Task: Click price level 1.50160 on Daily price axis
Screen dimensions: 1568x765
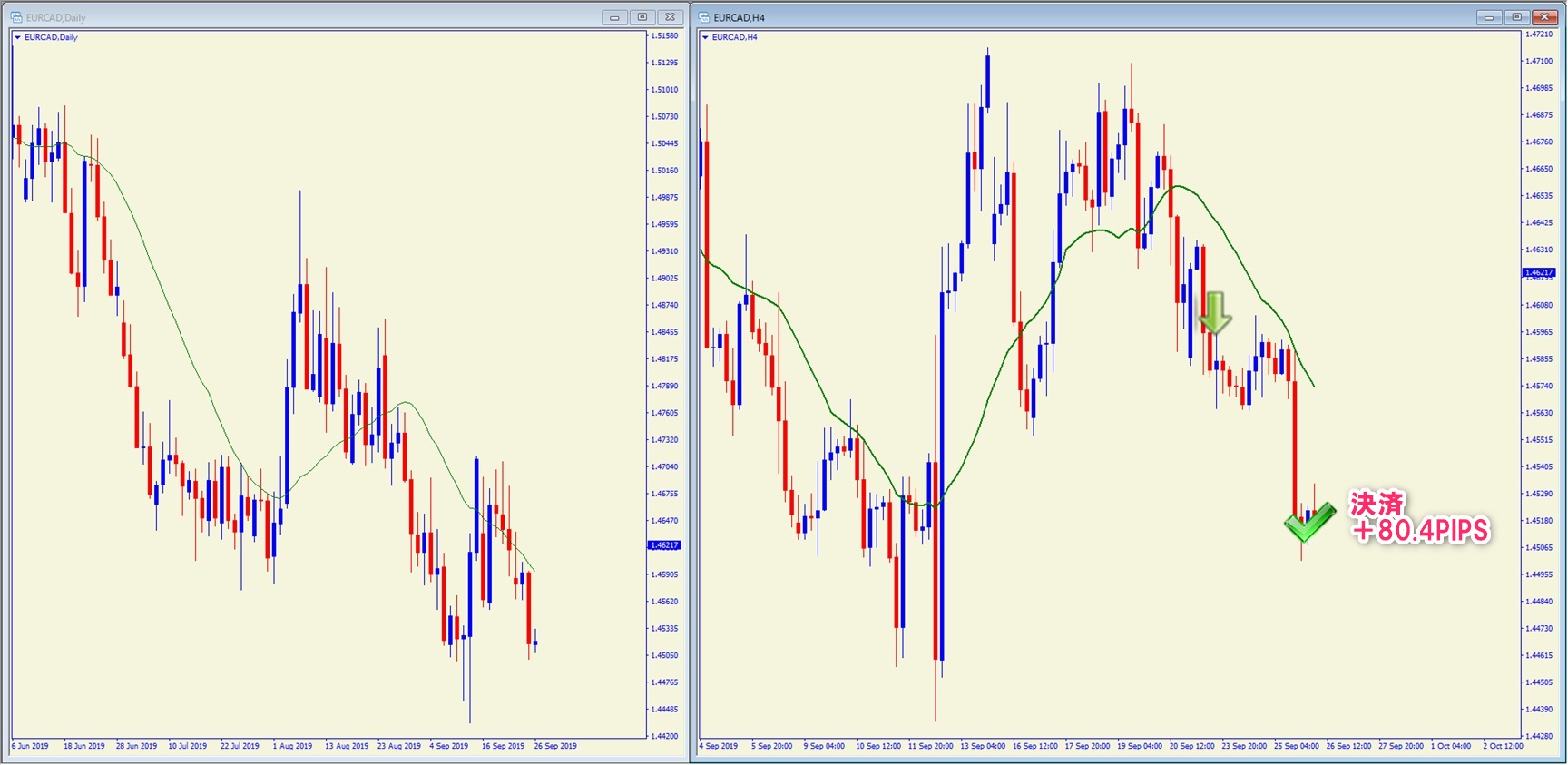Action: click(665, 171)
